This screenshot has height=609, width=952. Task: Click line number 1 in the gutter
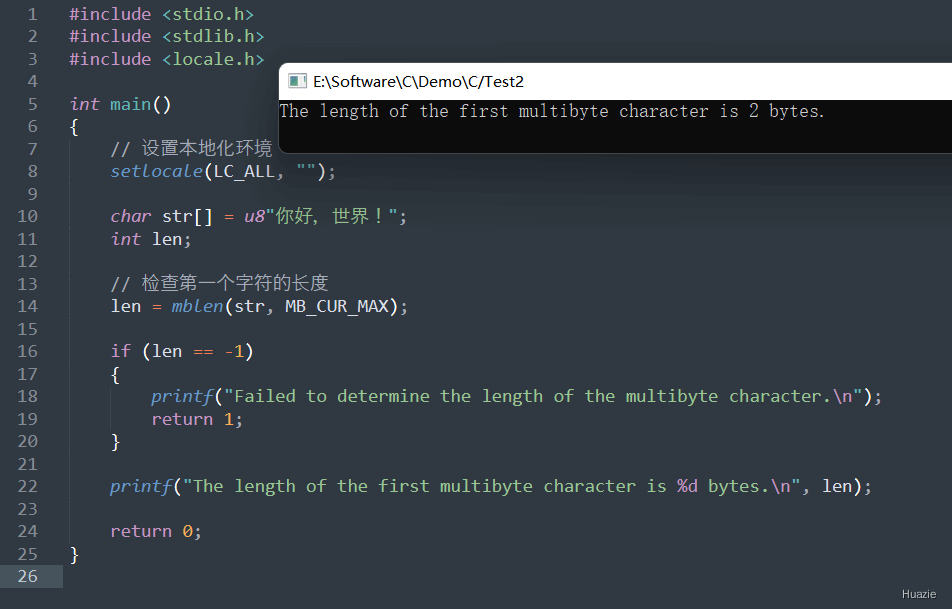32,14
